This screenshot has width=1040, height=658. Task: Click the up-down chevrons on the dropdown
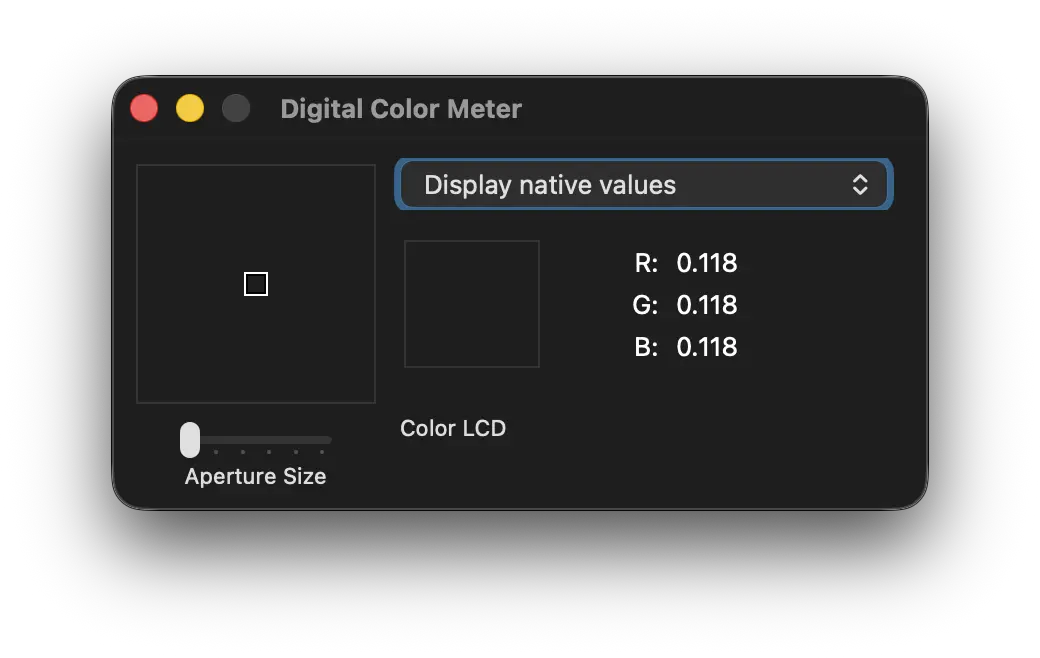pos(860,185)
